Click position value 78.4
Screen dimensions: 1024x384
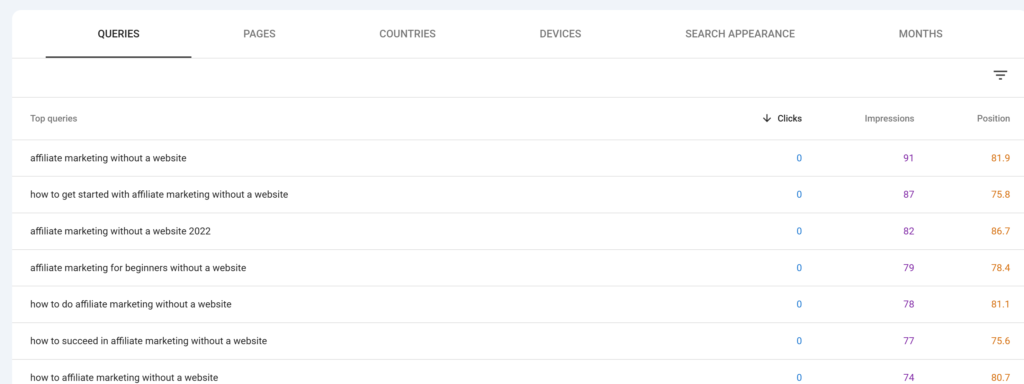click(1000, 268)
